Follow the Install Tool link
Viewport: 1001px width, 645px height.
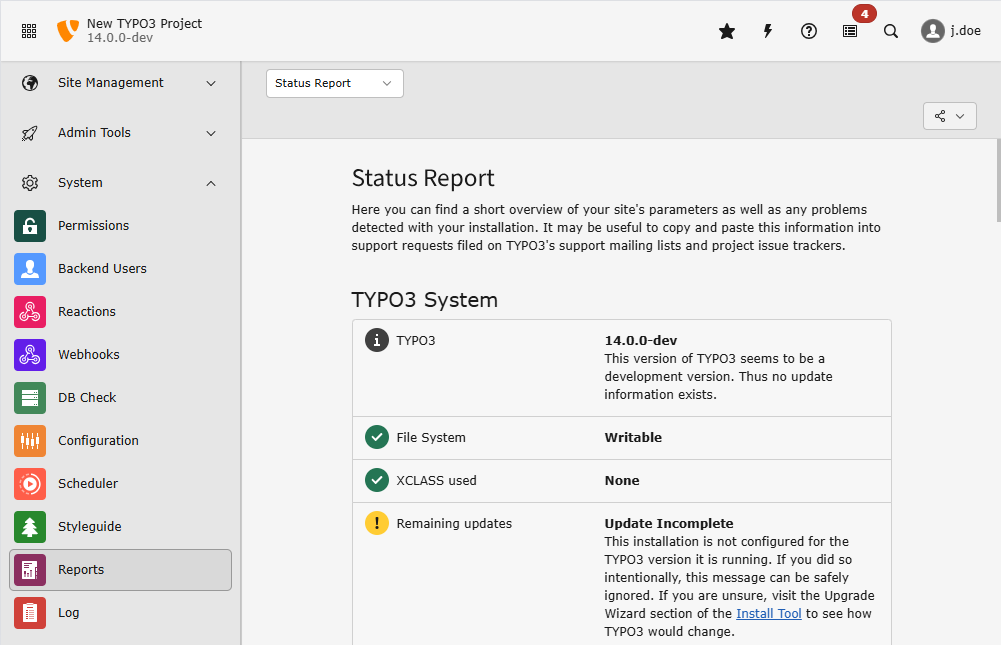(x=769, y=614)
